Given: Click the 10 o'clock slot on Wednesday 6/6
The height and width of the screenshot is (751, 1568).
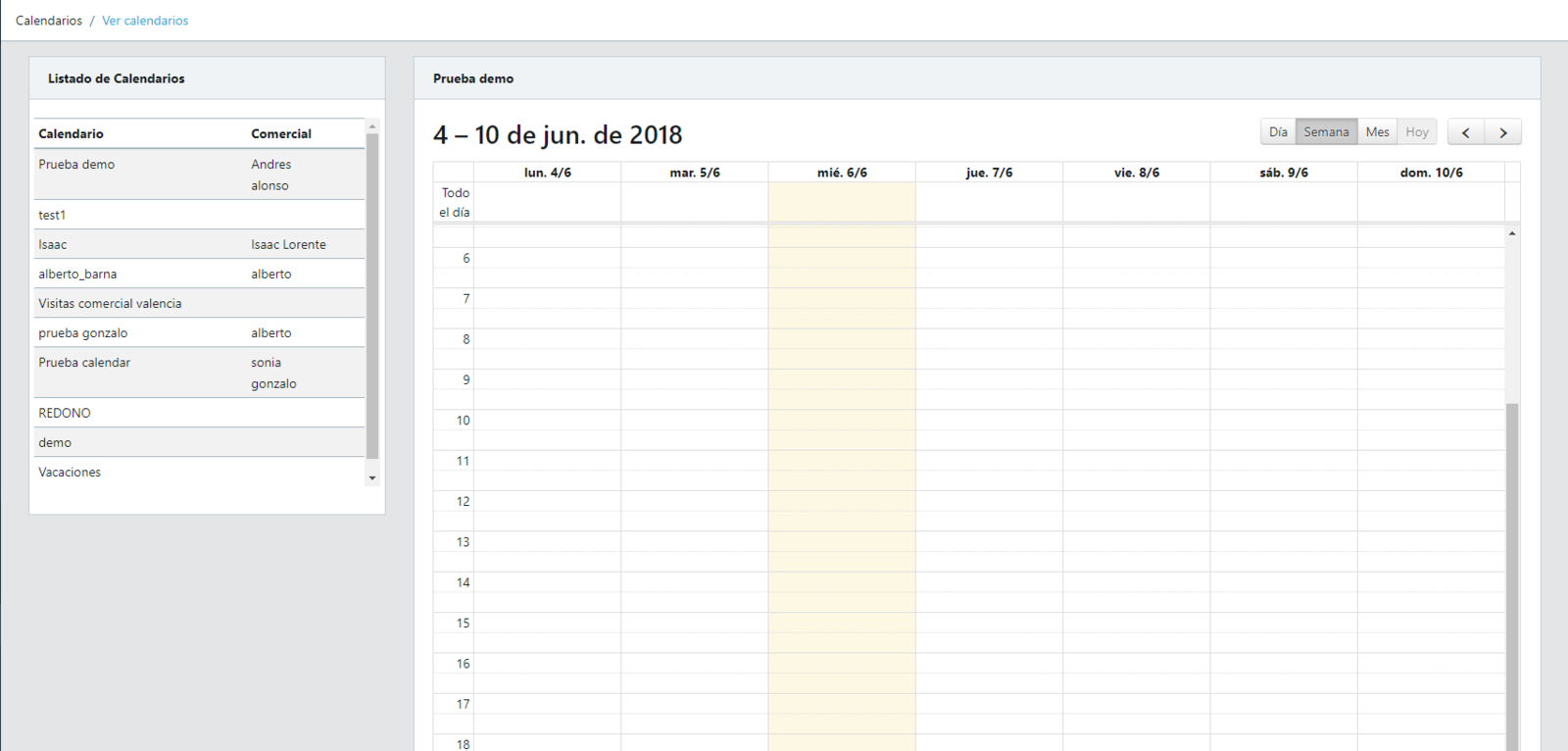Looking at the screenshot, I should (x=842, y=421).
